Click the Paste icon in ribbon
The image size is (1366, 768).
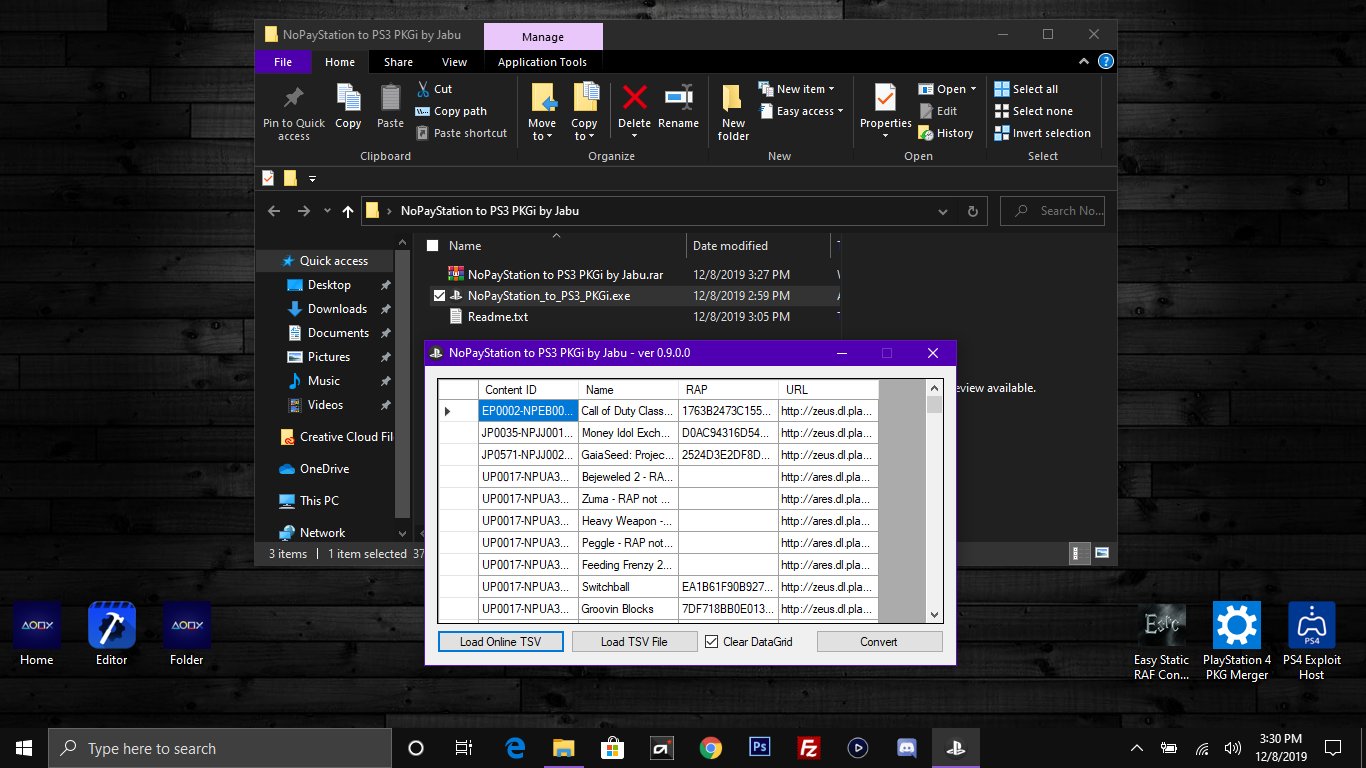pos(390,98)
